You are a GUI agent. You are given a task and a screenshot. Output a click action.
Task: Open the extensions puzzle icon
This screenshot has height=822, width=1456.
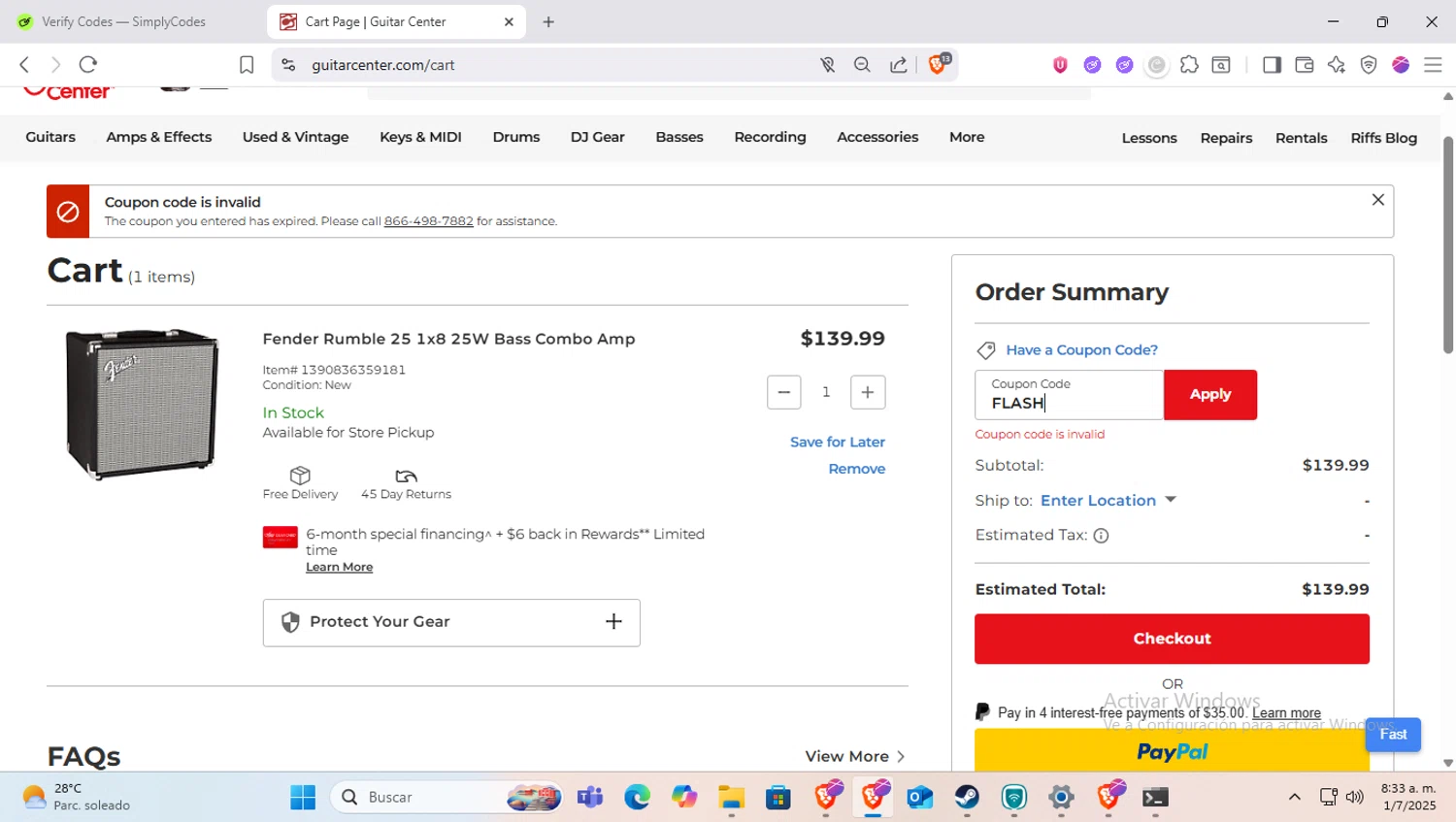tap(1189, 65)
